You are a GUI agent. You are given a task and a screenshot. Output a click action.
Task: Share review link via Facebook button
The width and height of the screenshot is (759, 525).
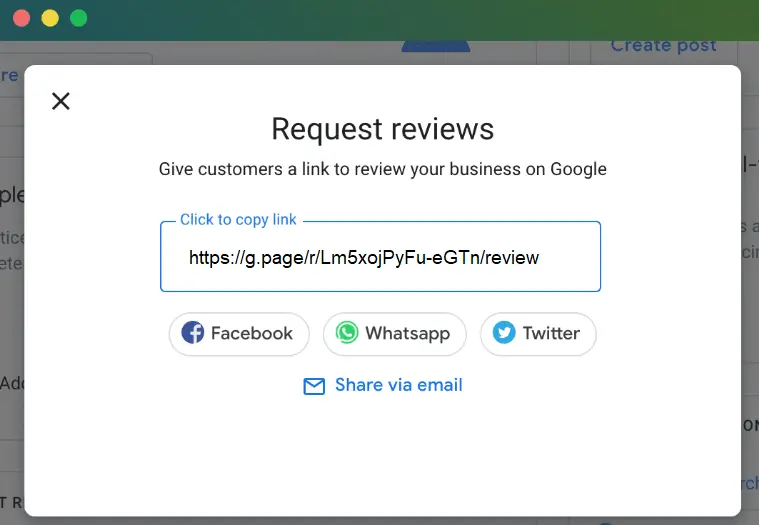pyautogui.click(x=239, y=334)
